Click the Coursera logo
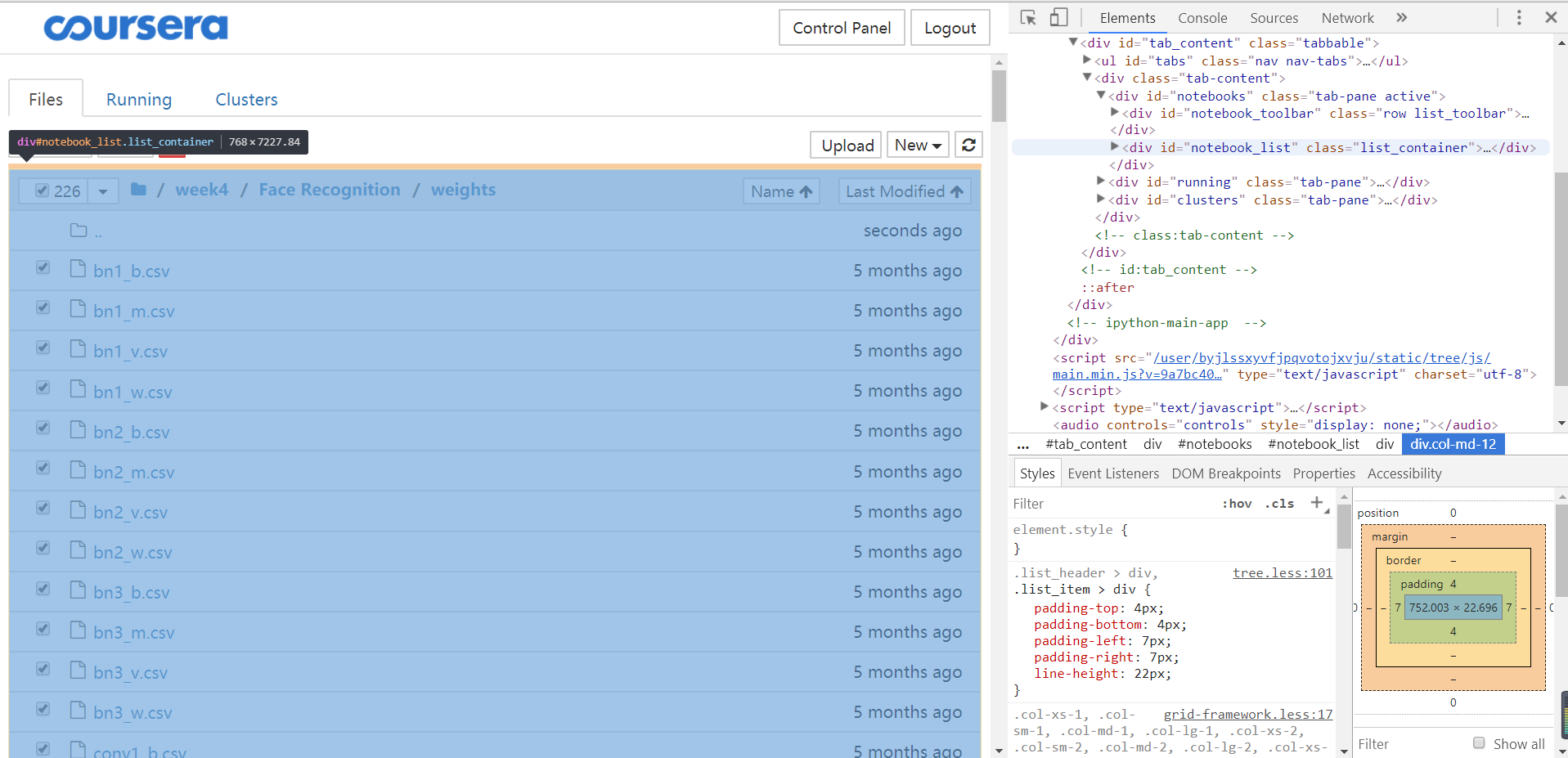 (136, 28)
